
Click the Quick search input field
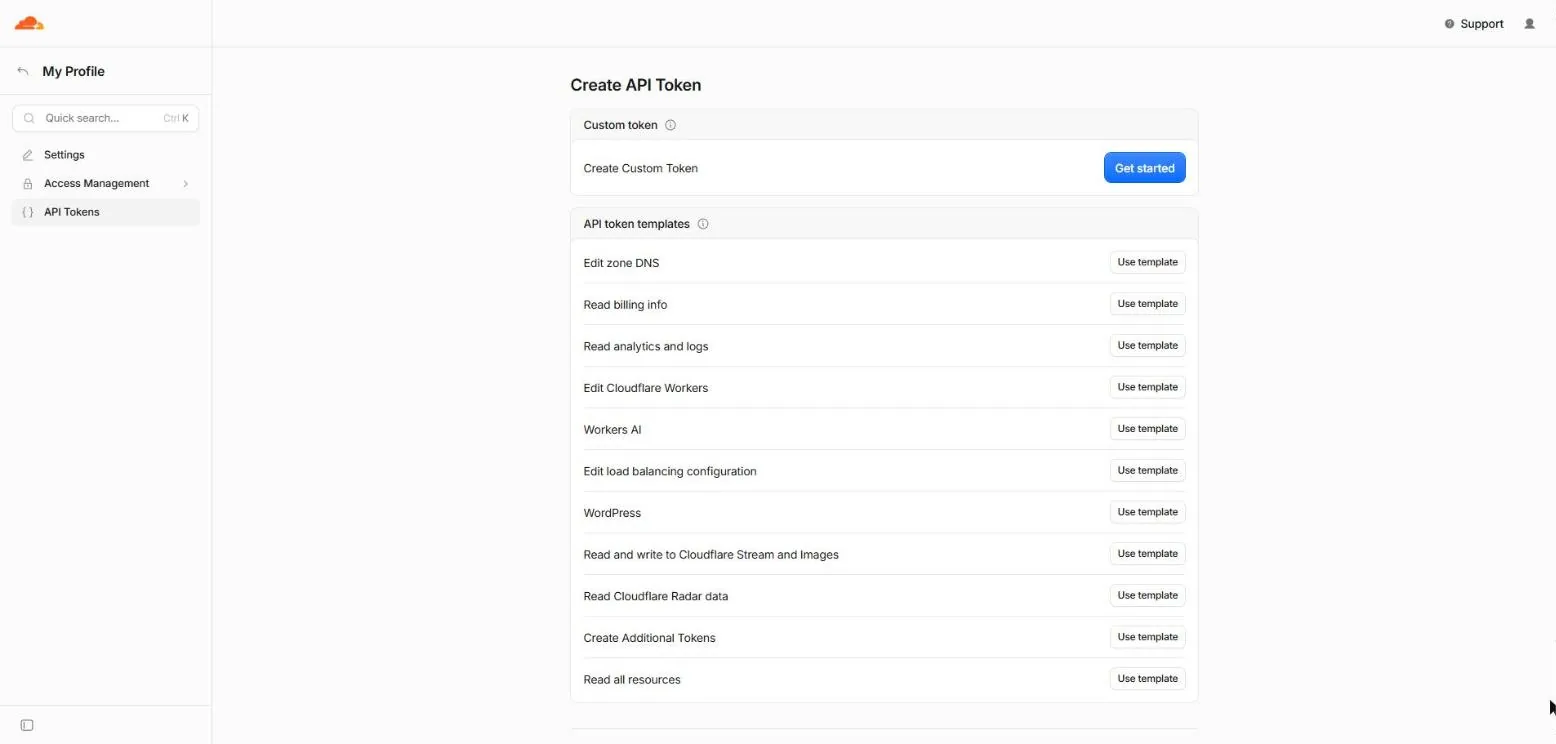click(105, 118)
